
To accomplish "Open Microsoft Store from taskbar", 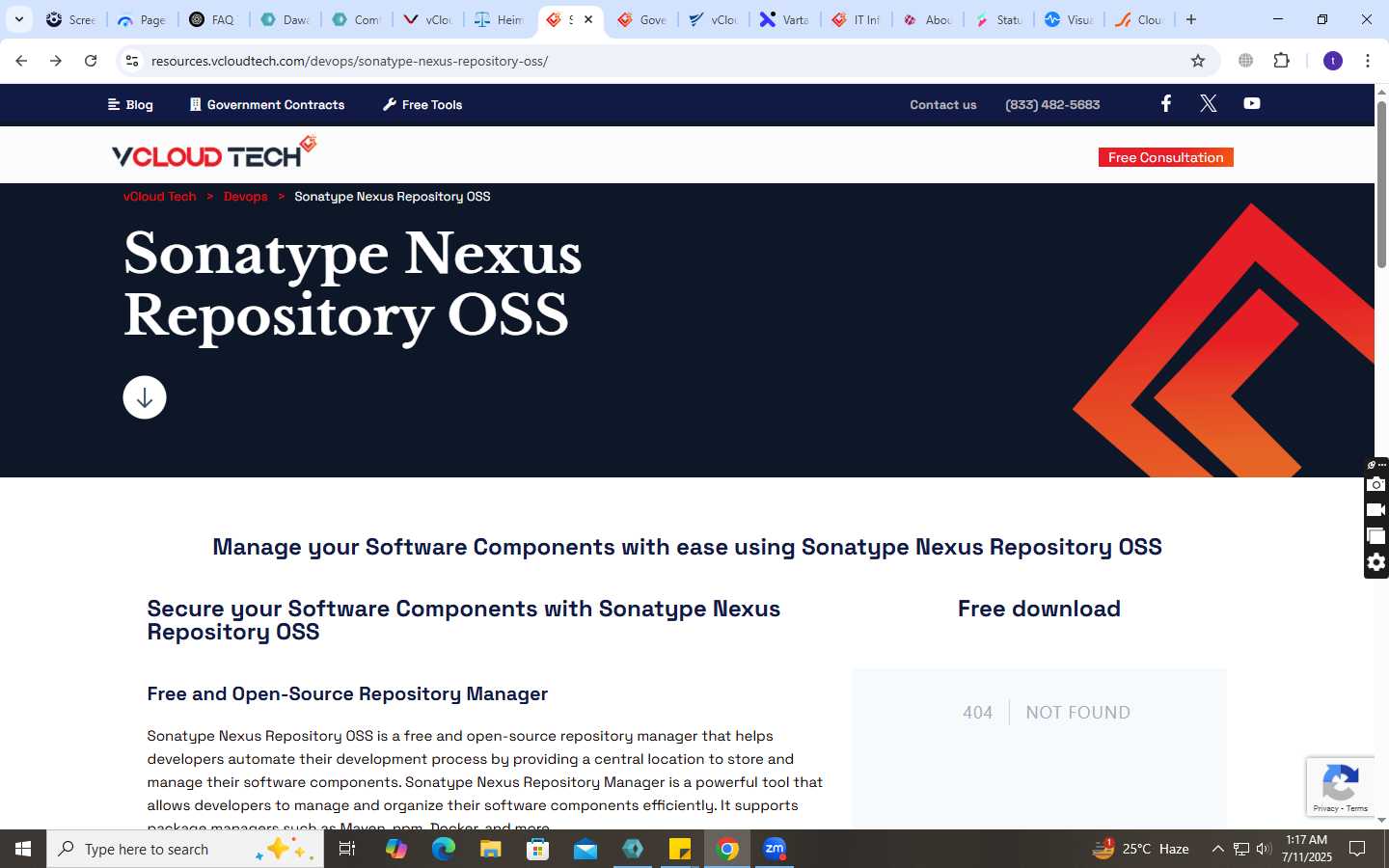I will [537, 849].
